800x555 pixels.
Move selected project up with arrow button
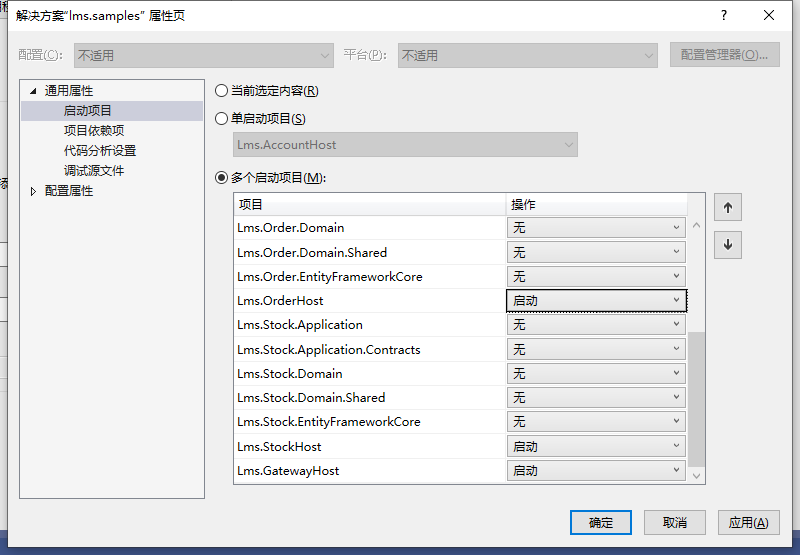click(728, 207)
